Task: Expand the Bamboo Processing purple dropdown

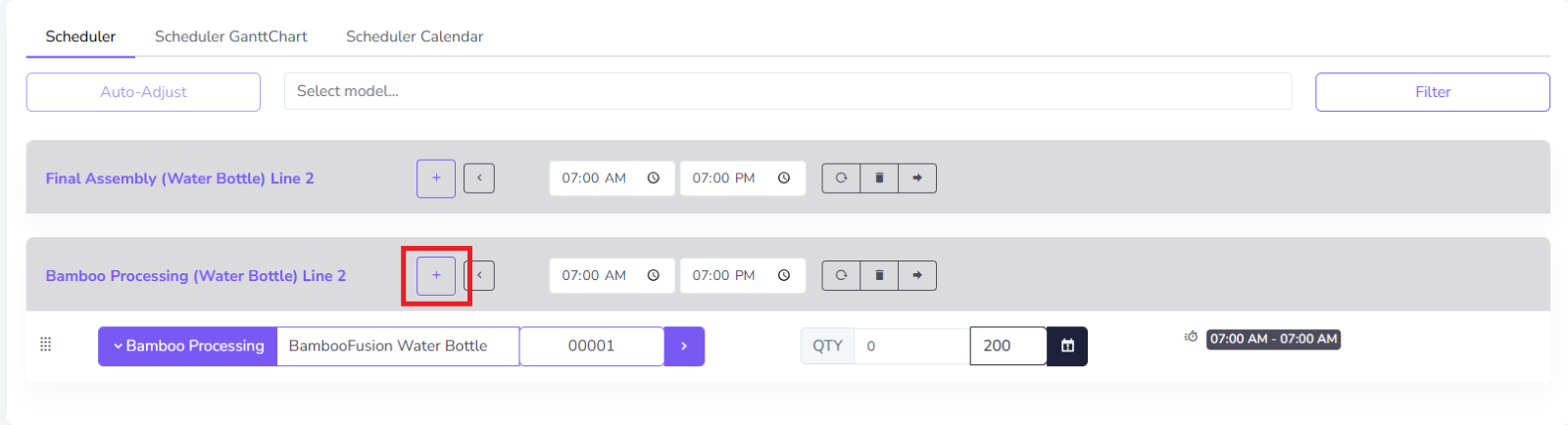Action: [188, 346]
